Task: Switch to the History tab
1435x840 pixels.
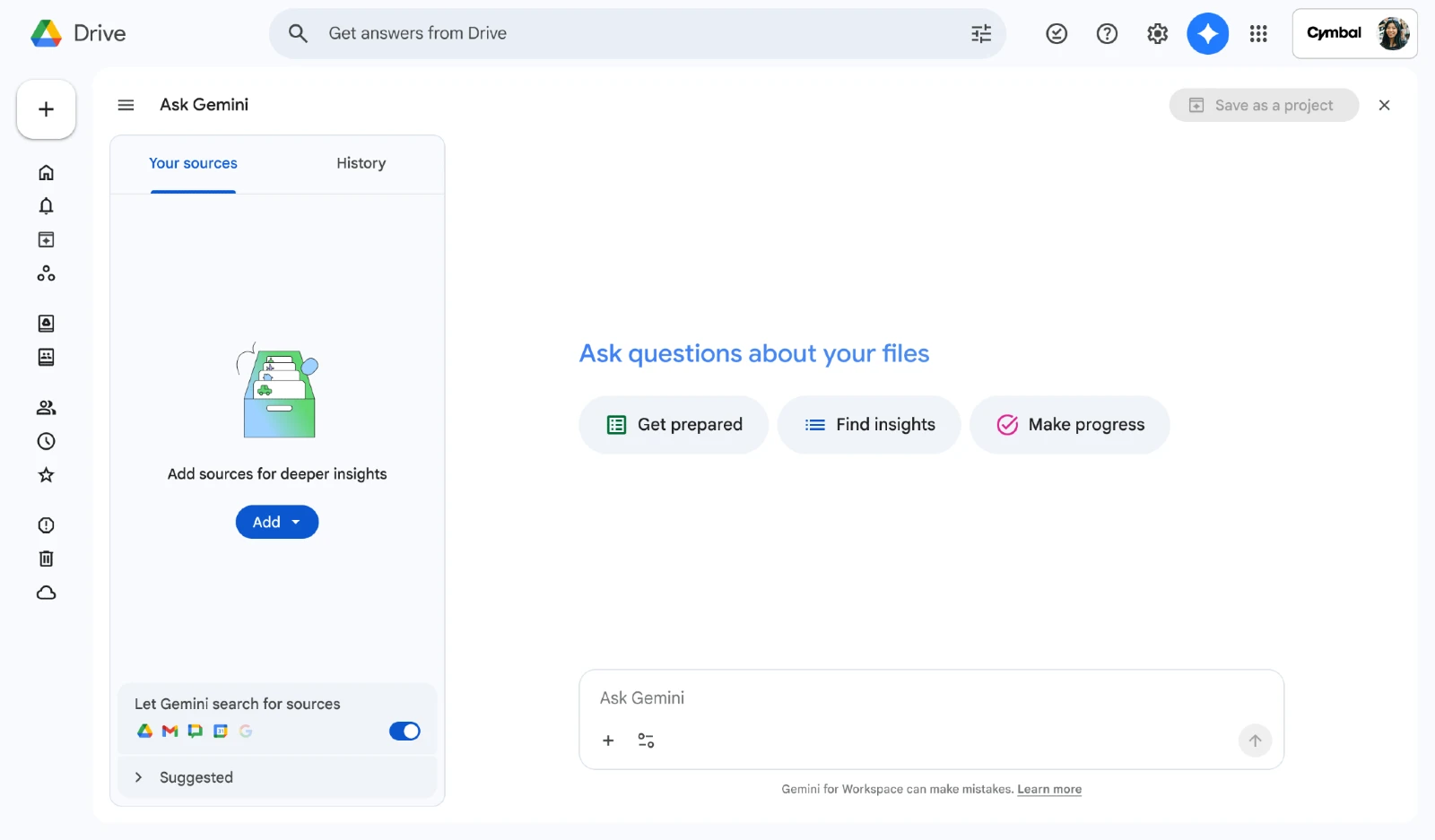Action: click(361, 163)
